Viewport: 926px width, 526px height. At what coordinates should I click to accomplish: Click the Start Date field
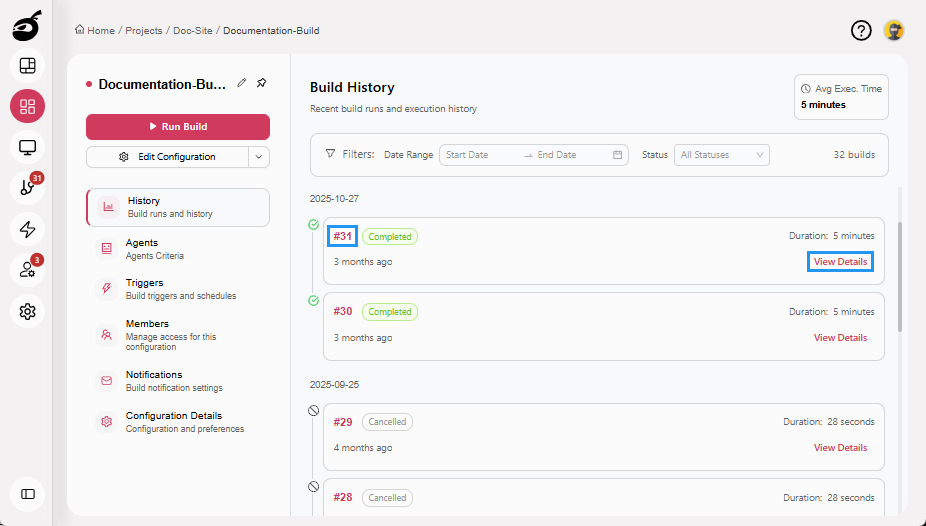pos(481,155)
